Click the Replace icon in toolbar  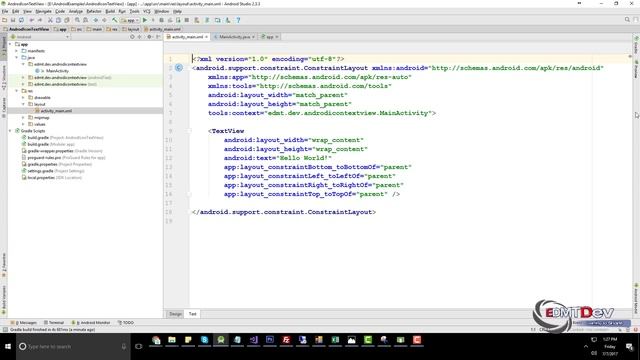[x=85, y=20]
